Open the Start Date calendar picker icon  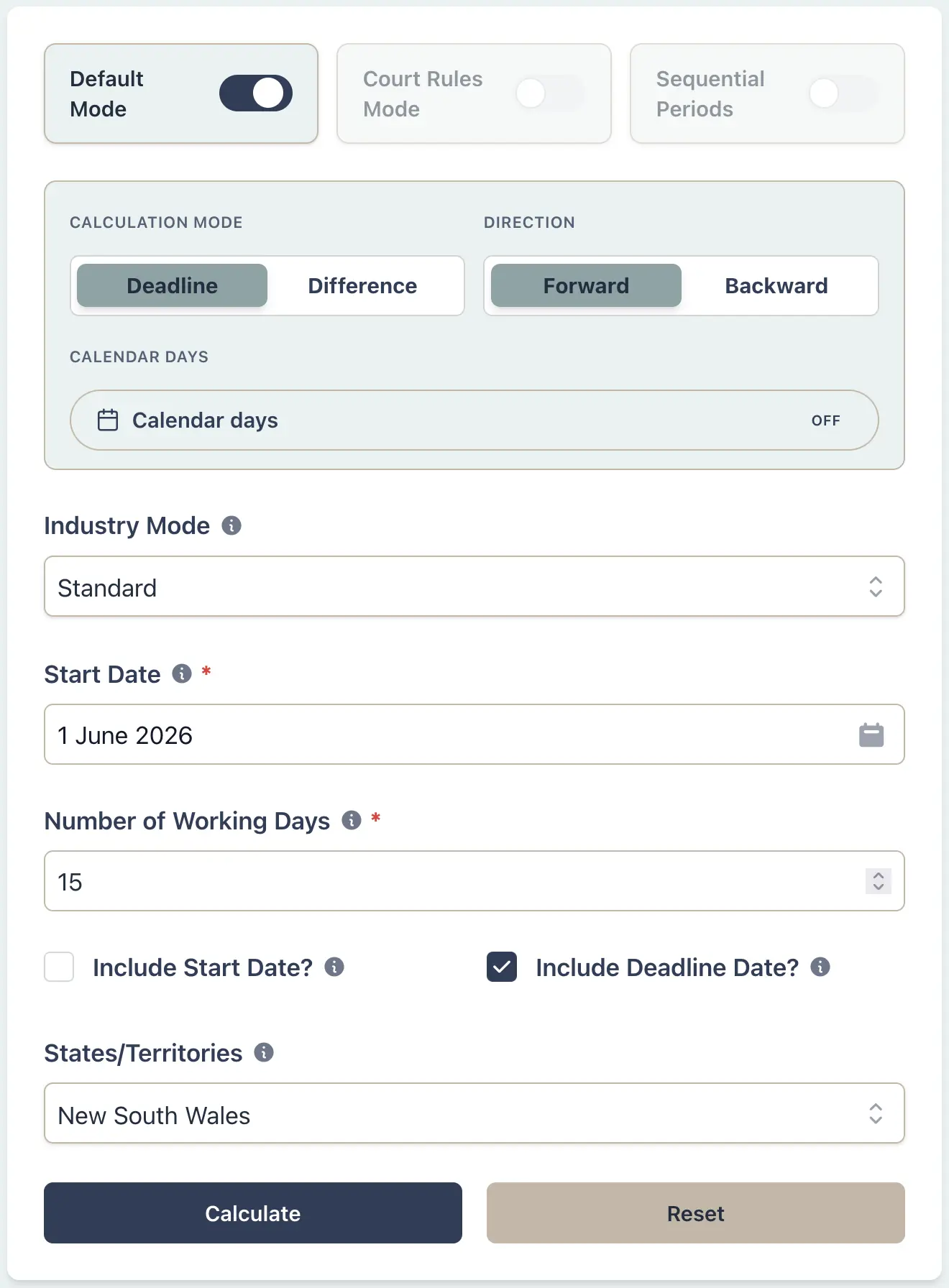pyautogui.click(x=871, y=735)
